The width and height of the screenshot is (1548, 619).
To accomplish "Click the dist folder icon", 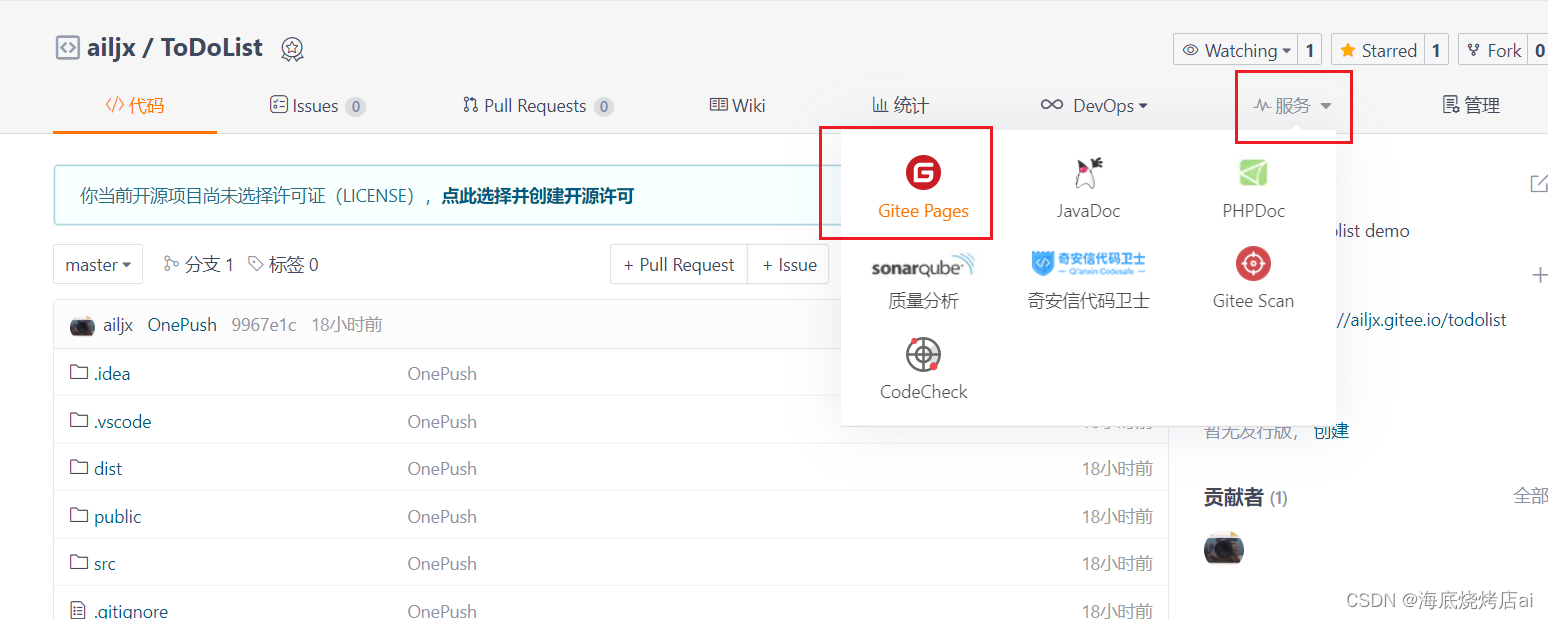I will click(x=79, y=467).
